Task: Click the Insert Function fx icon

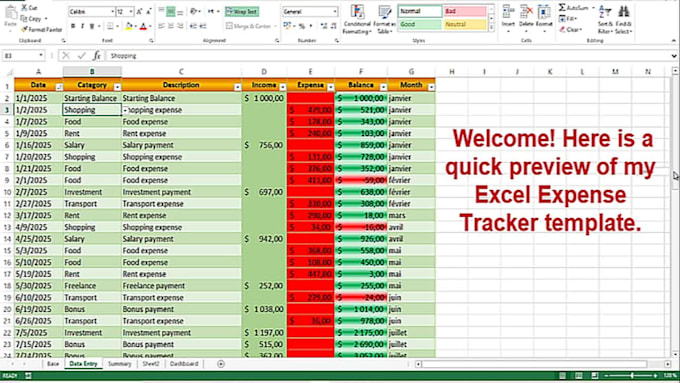Action: [x=97, y=56]
